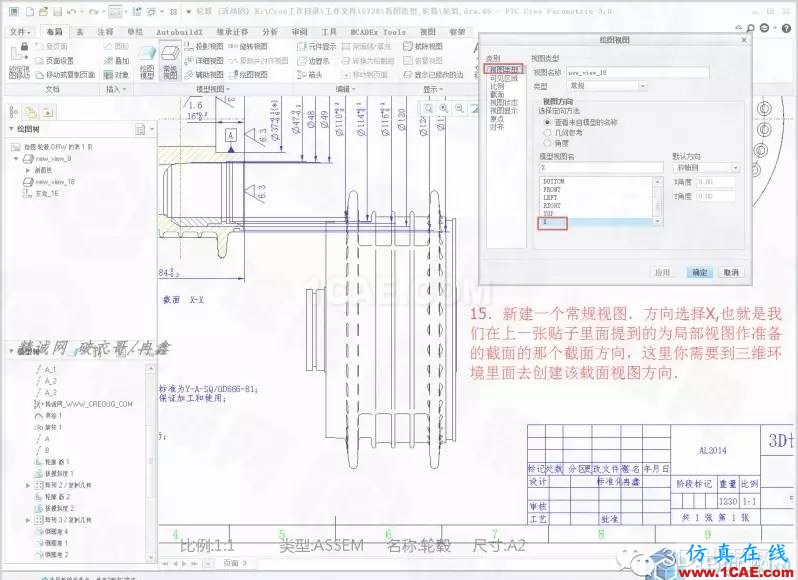Click the 常规视图 general view icon

170,62
